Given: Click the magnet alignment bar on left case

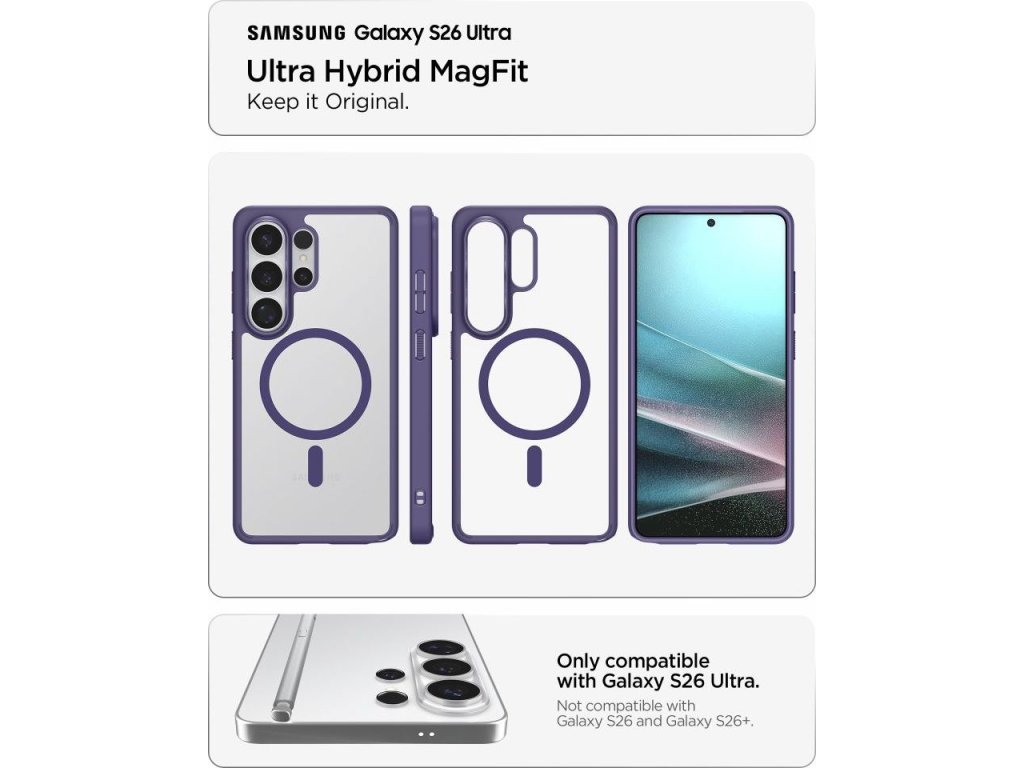Looking at the screenshot, I should [x=315, y=466].
